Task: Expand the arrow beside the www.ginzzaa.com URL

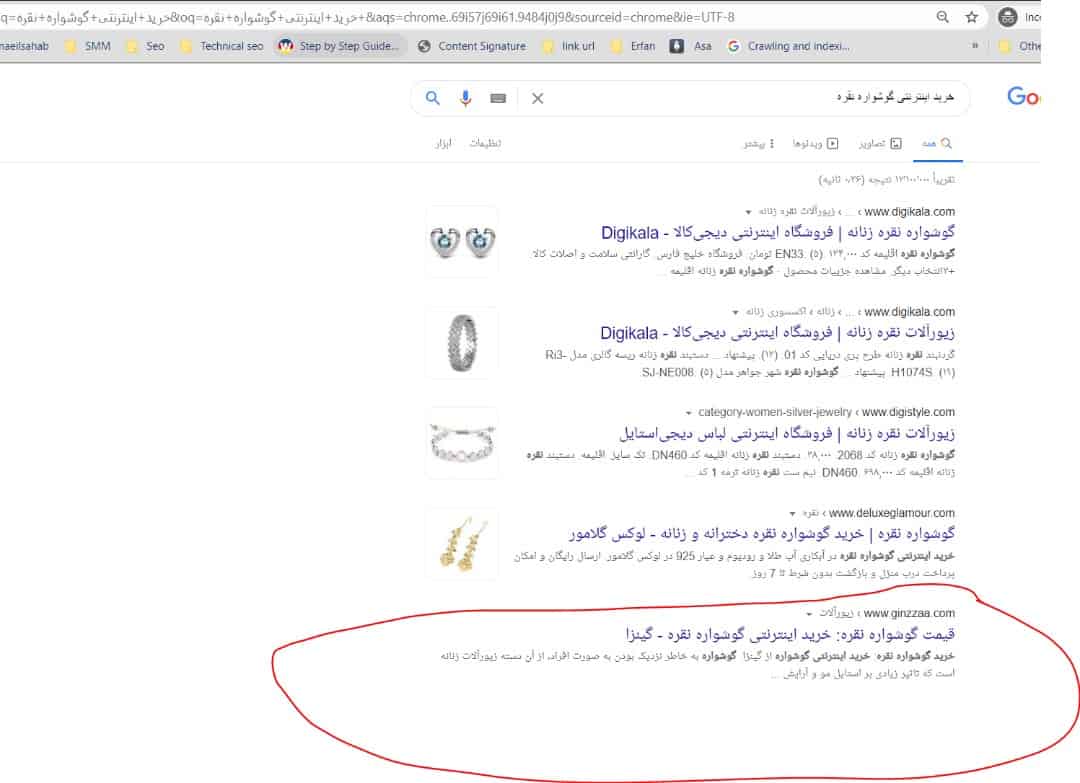Action: click(809, 614)
